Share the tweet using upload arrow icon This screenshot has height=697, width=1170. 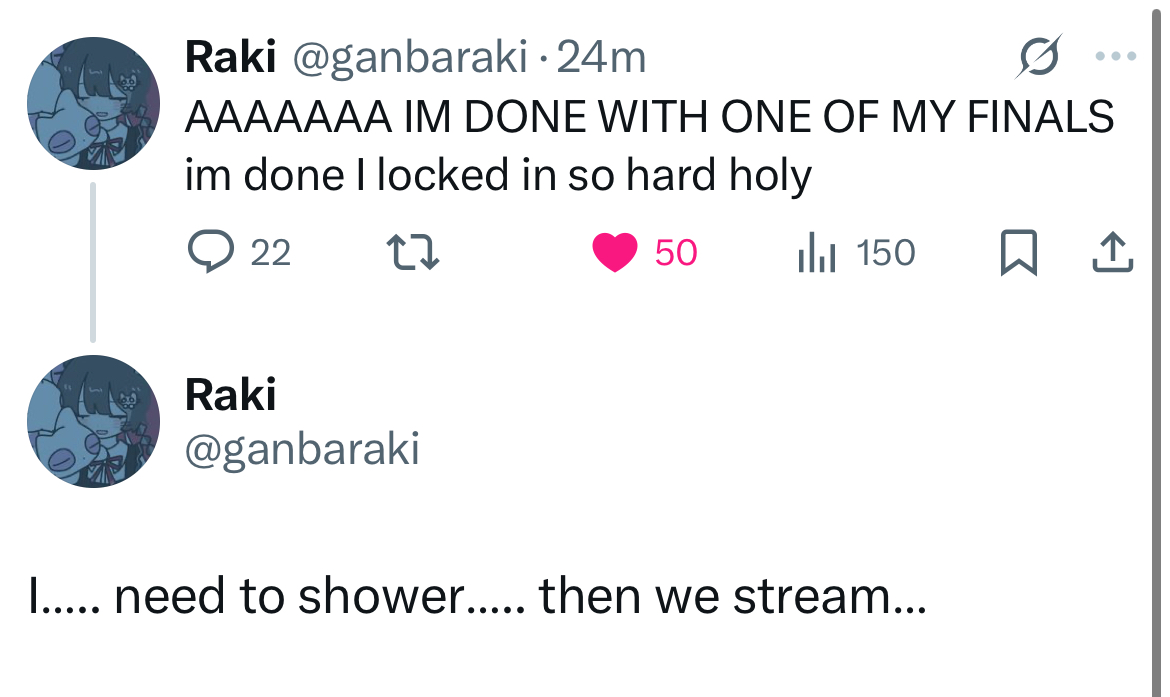pyautogui.click(x=1112, y=253)
